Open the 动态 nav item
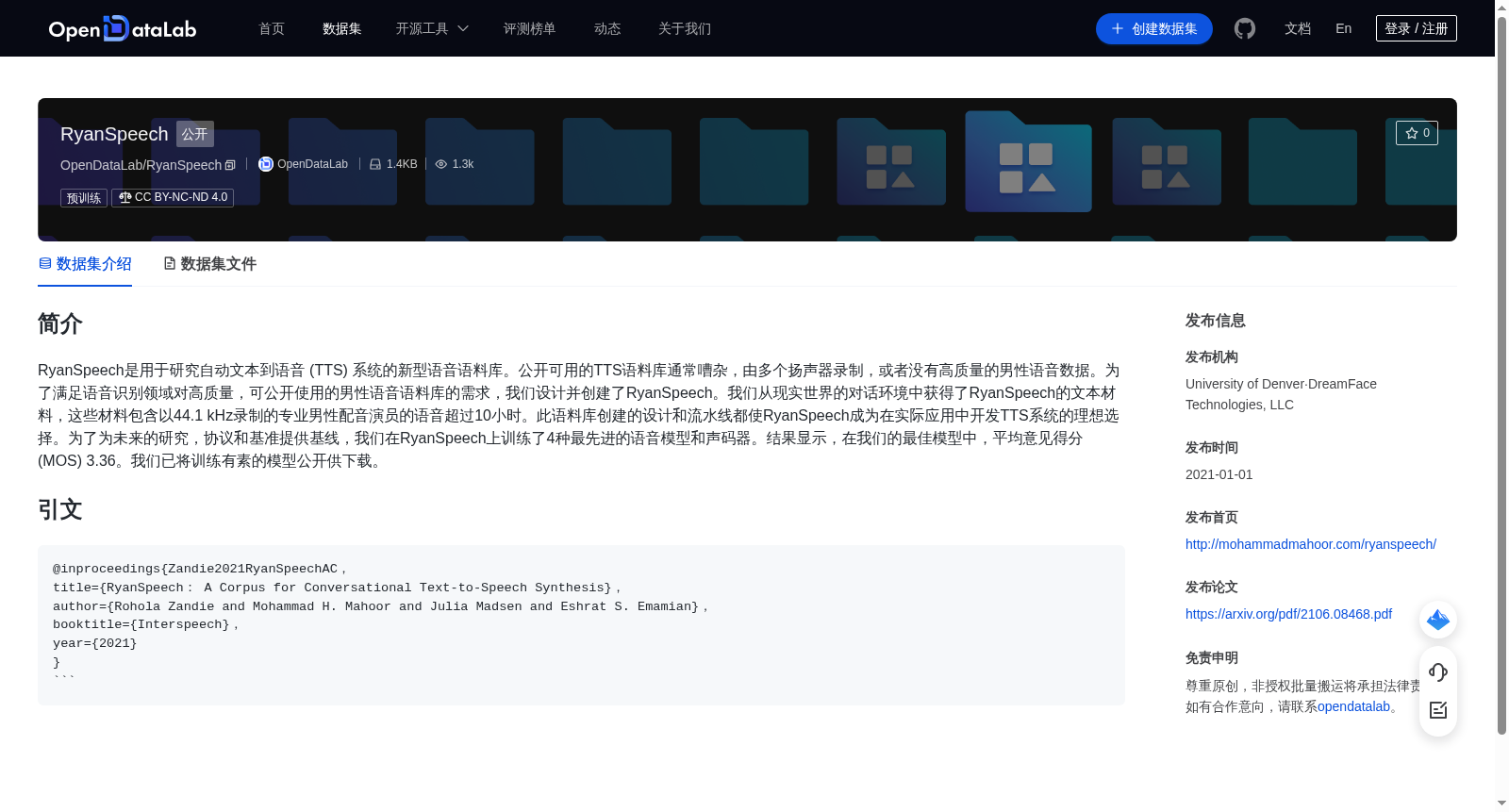Image resolution: width=1509 pixels, height=812 pixels. pyautogui.click(x=607, y=28)
